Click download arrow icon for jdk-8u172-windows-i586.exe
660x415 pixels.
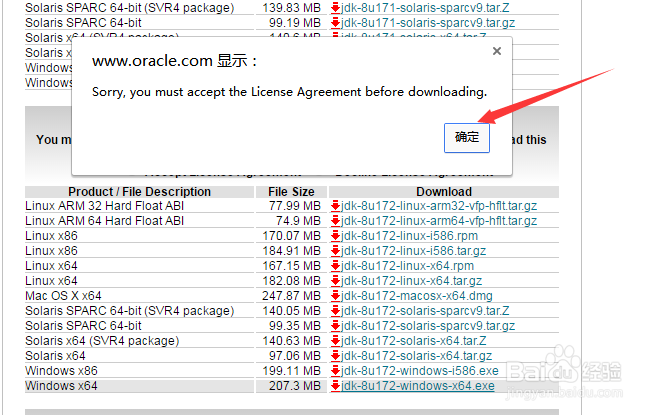click(335, 371)
